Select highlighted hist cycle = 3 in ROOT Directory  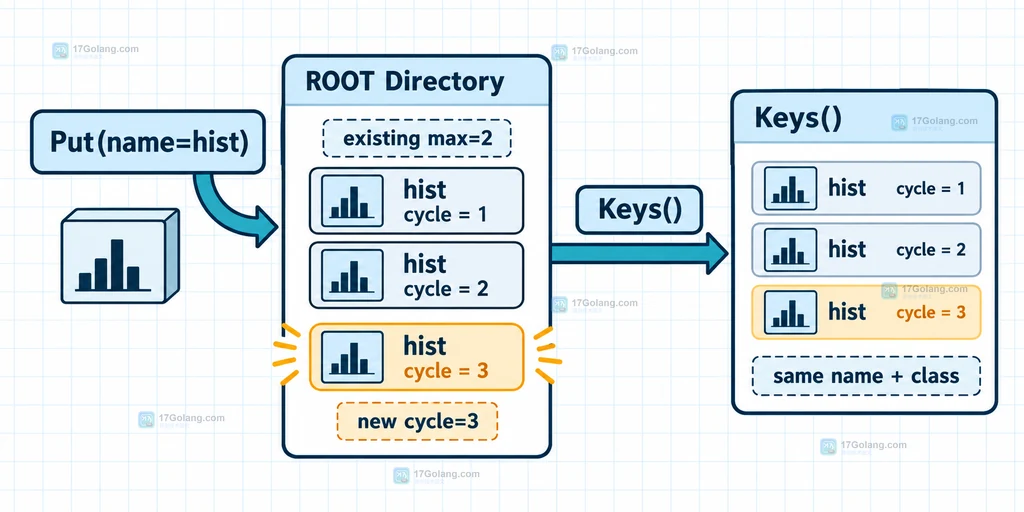click(416, 357)
